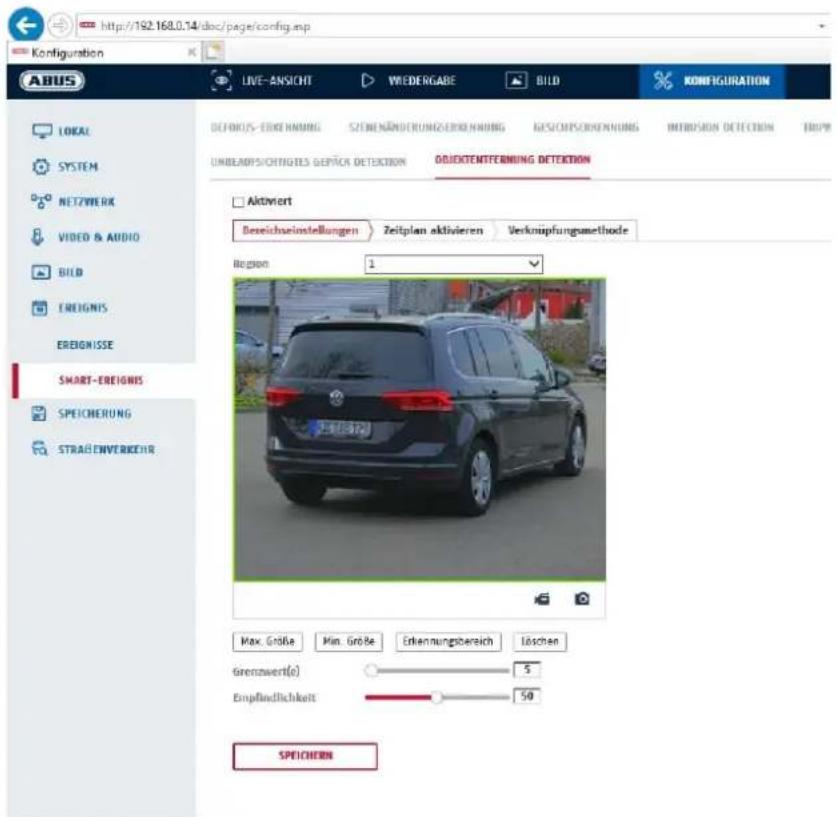Click the Lokal monitor icon in sidebar
The image size is (837, 817).
[x=42, y=131]
